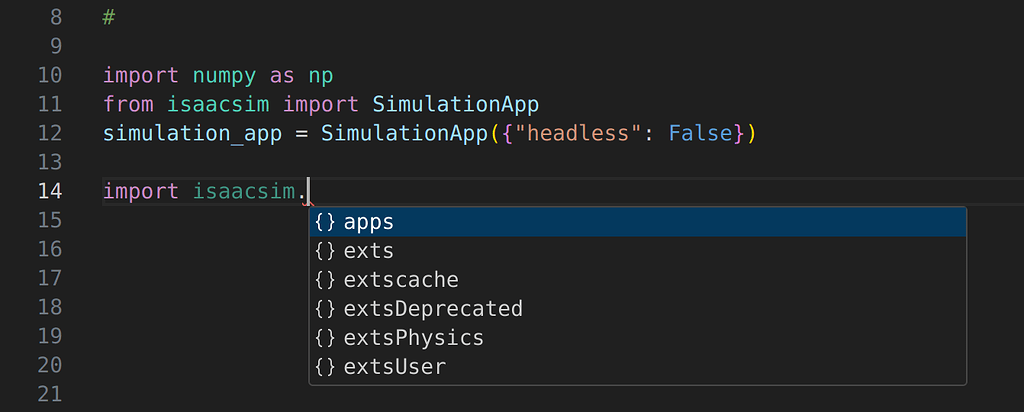
Task: Choose exts from the suggestion list
Action: [x=637, y=251]
